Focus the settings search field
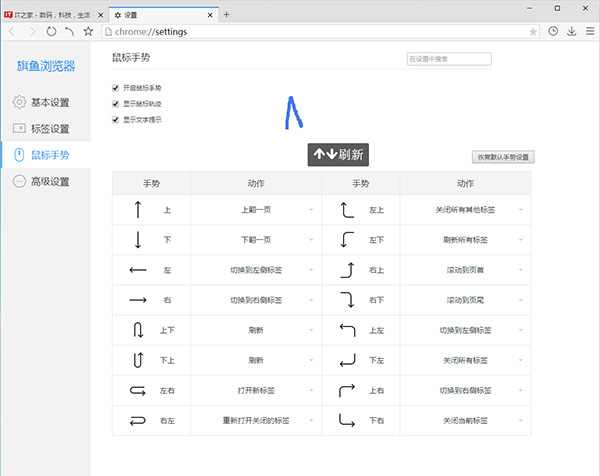This screenshot has height=476, width=600. 449,59
